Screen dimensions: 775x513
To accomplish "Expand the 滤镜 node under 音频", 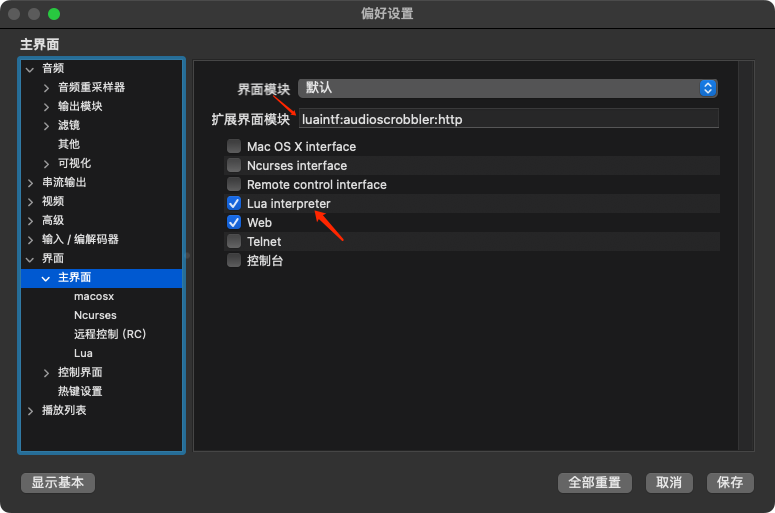I will 46,126.
